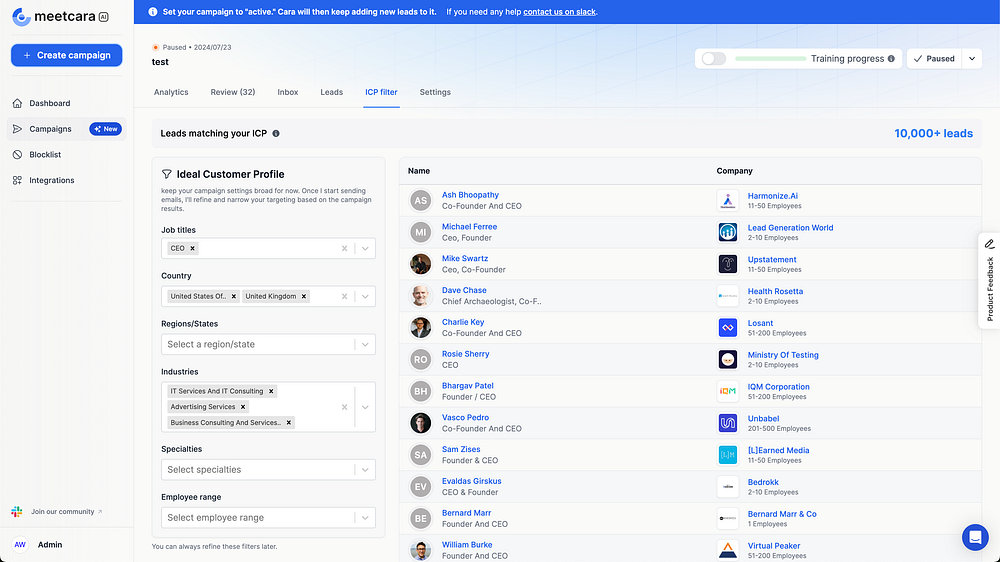Click the Losant company logo
This screenshot has height=562, width=1000.
pos(728,328)
